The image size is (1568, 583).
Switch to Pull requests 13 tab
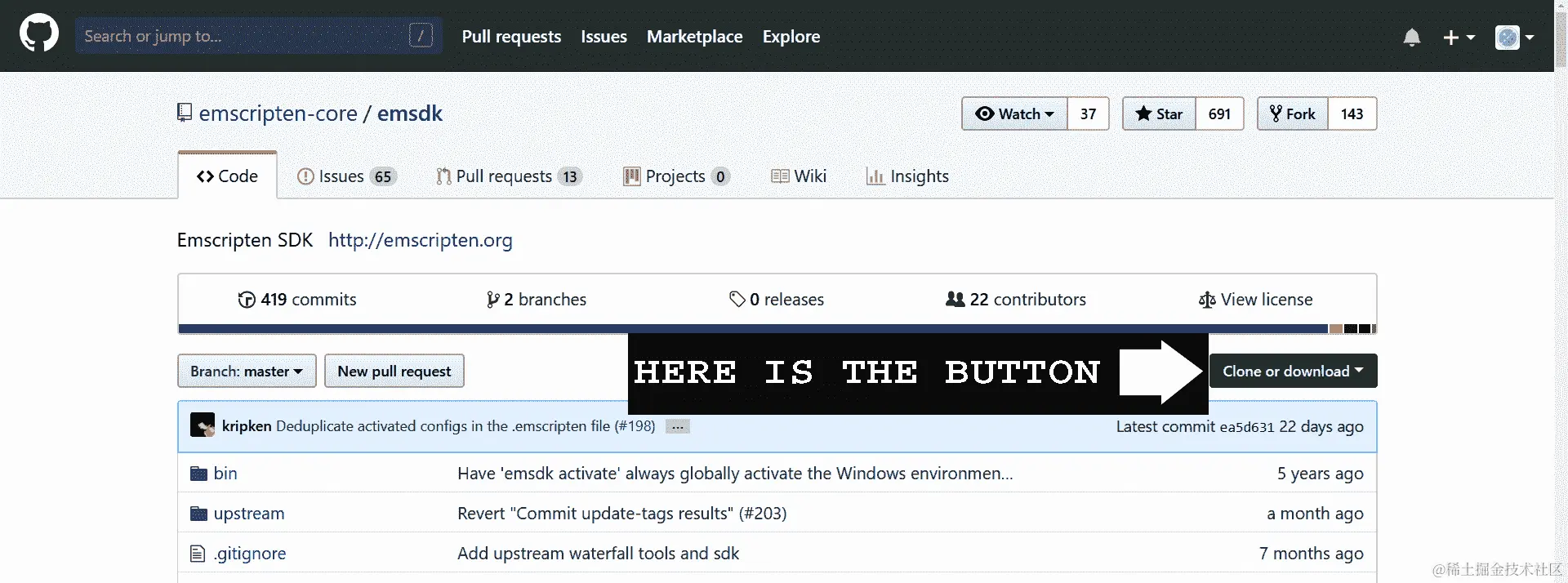click(x=509, y=176)
